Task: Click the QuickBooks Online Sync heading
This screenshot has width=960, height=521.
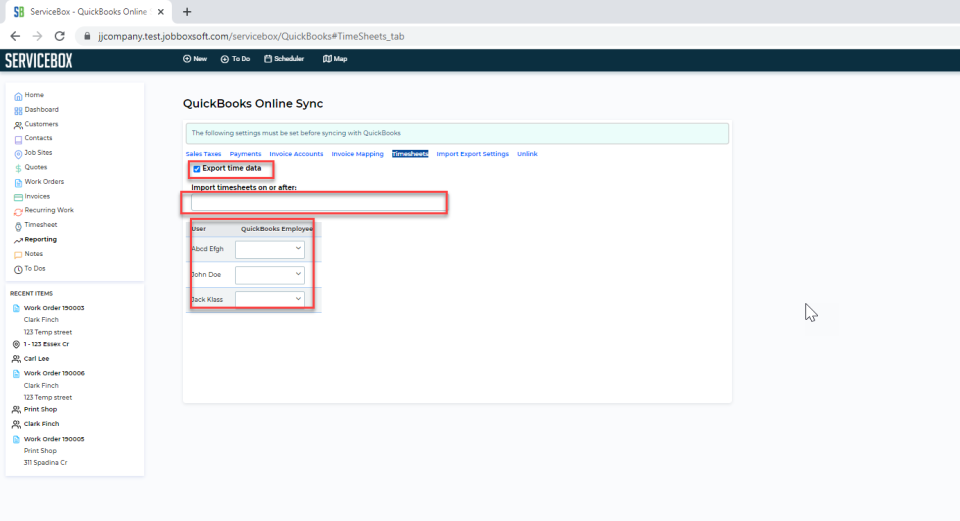Action: (x=253, y=103)
